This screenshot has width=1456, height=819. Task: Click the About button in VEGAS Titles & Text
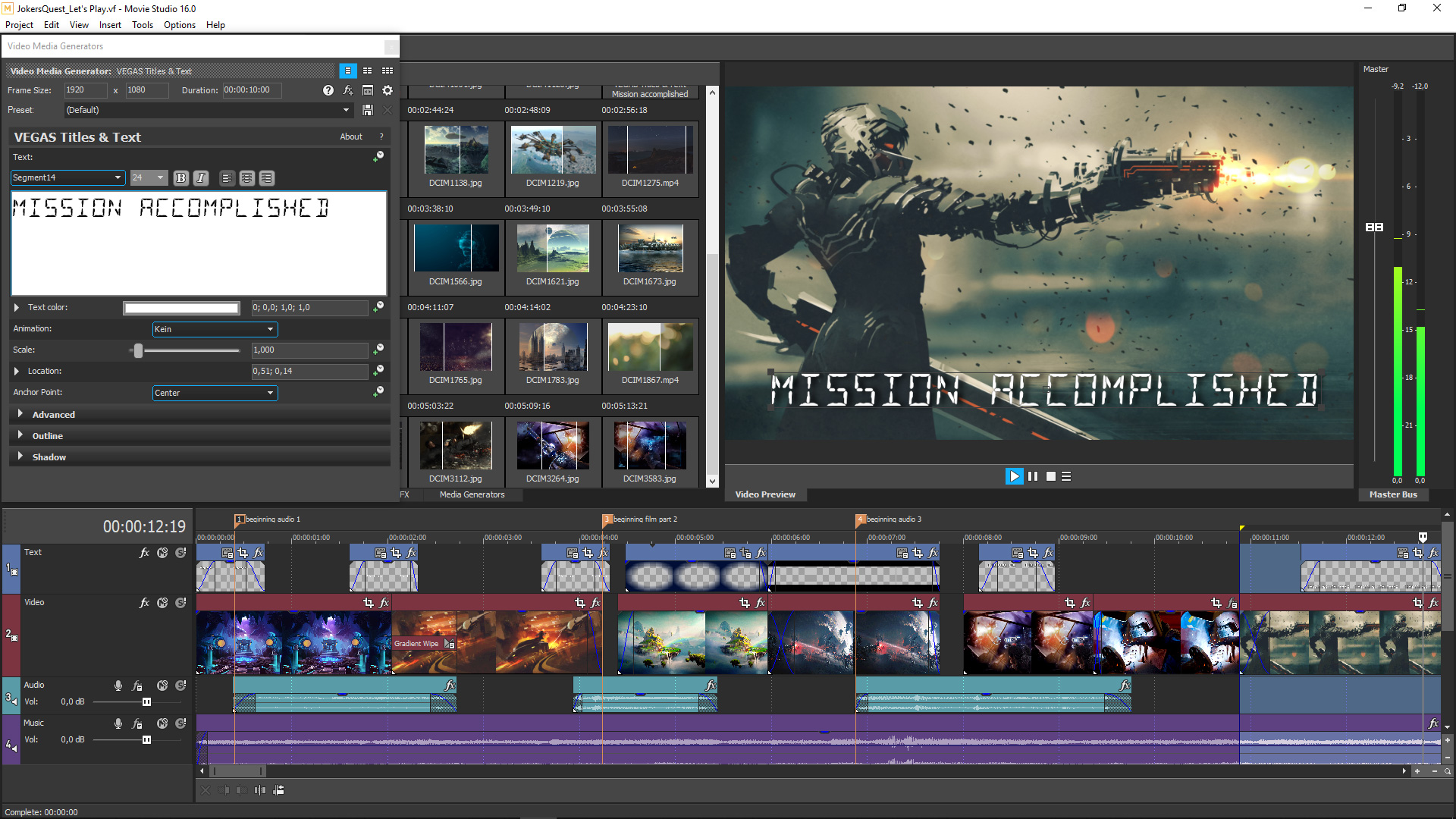pos(351,136)
